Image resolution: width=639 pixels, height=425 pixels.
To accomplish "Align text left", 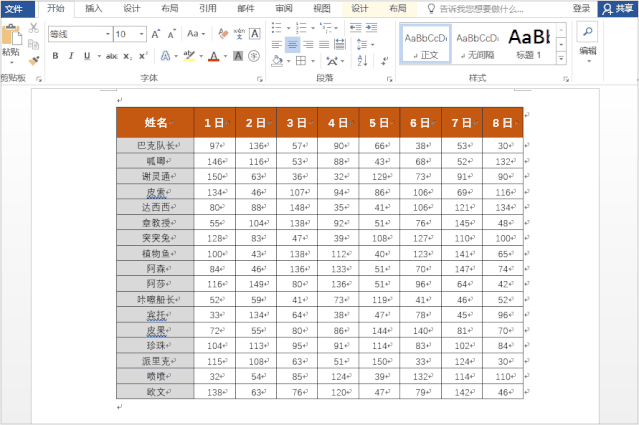I will point(277,44).
